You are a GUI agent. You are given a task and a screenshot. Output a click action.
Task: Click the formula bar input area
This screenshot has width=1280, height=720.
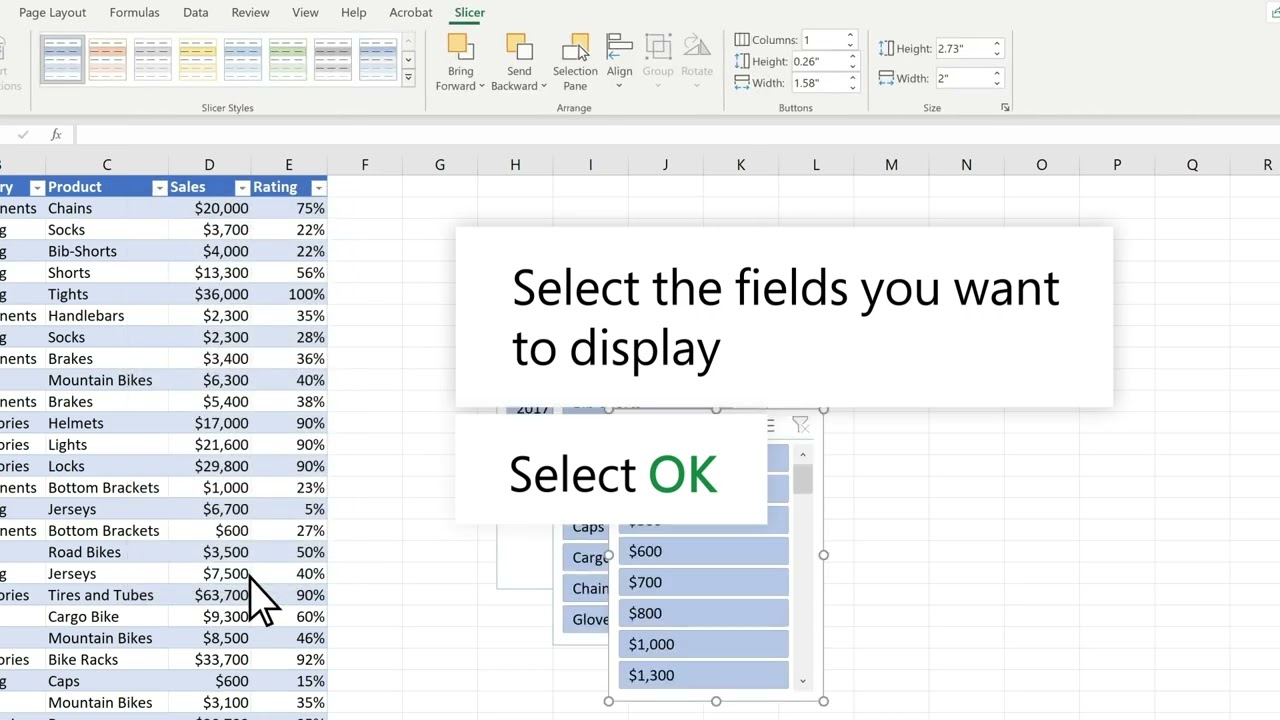click(x=677, y=134)
